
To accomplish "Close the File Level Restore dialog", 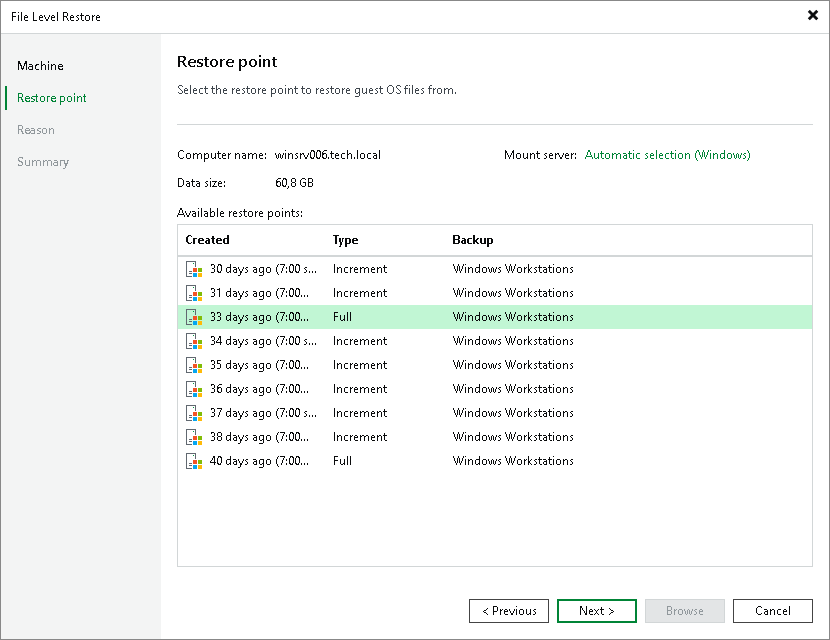I will 813,15.
